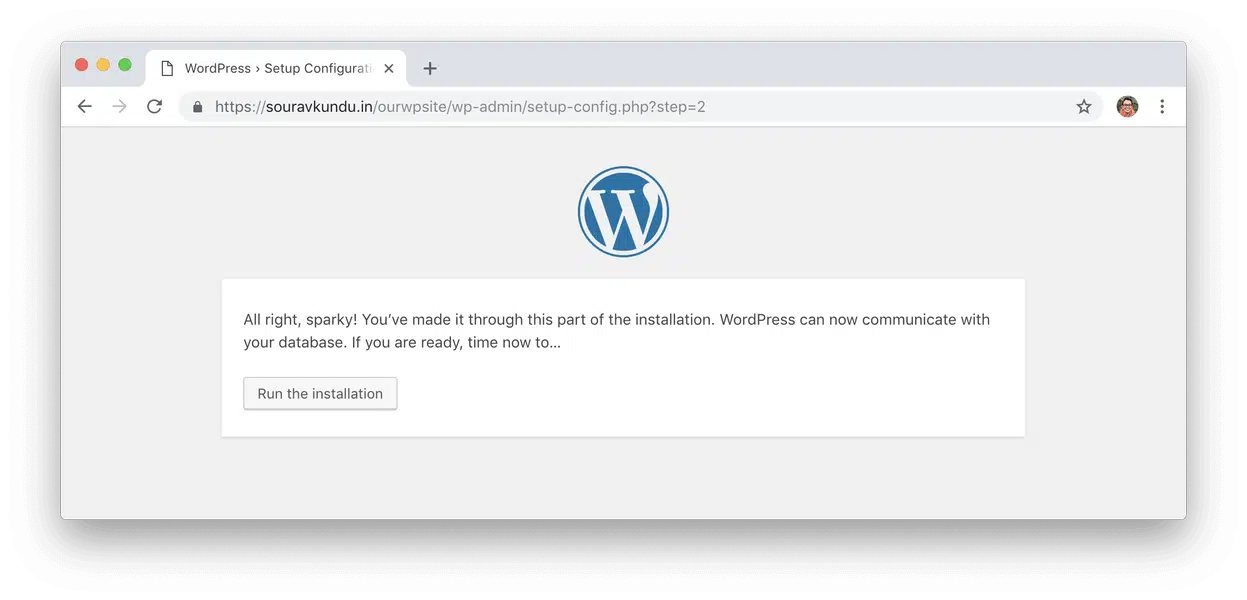Image resolution: width=1247 pixels, height=600 pixels.
Task: Click the browser forward arrow
Action: click(120, 106)
